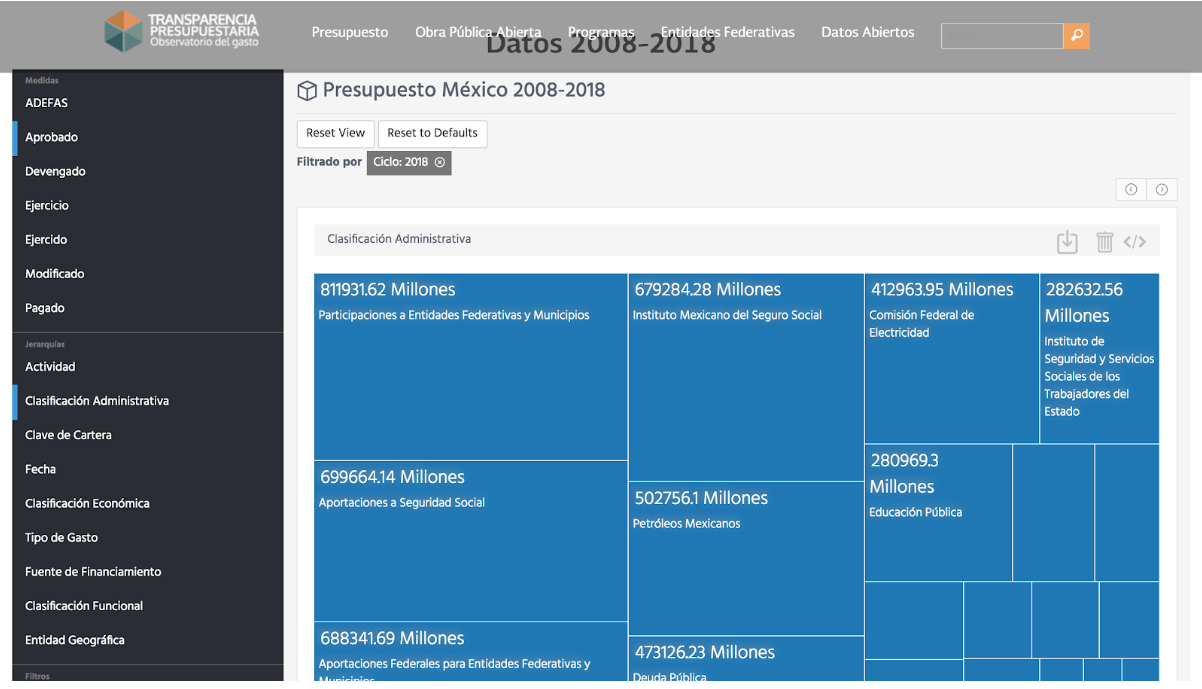Click Aportaciones a Seguridad Social block
Viewport: 1202px width, 689px height.
coord(471,541)
